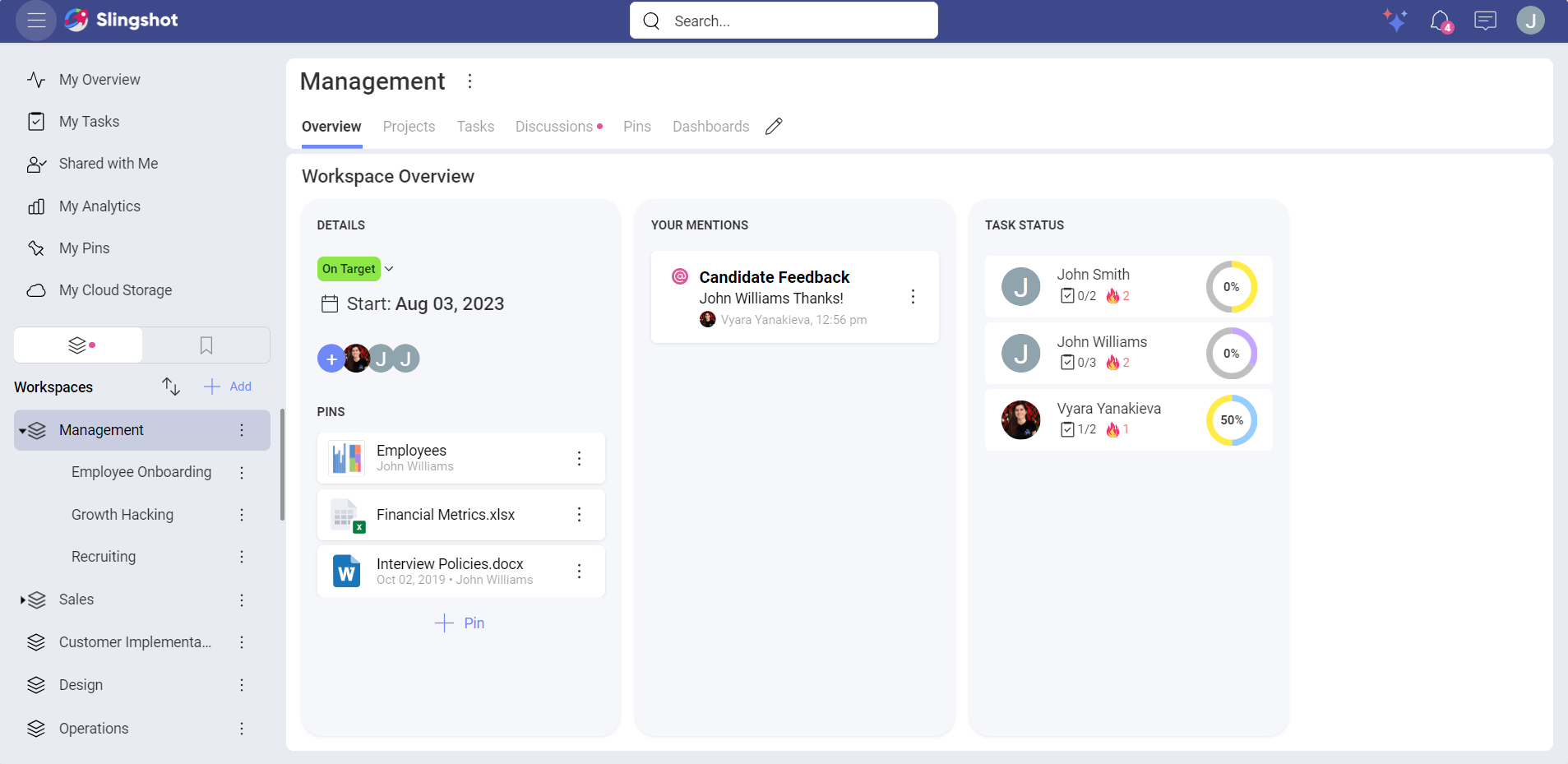Click Vyara Yanakieva avatar in Task Status
This screenshot has width=1568, height=764.
click(x=1020, y=420)
